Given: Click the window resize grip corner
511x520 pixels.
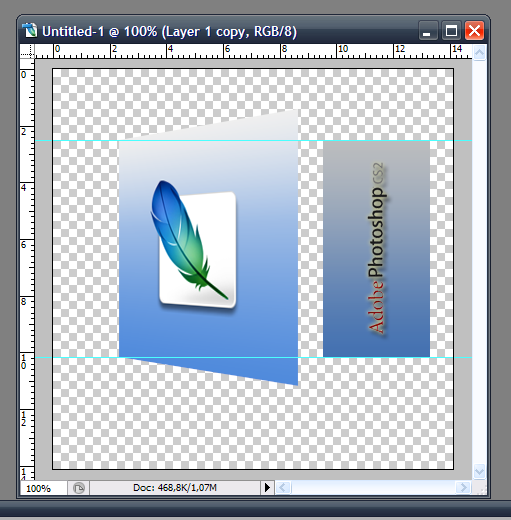Looking at the screenshot, I should pyautogui.click(x=481, y=489).
